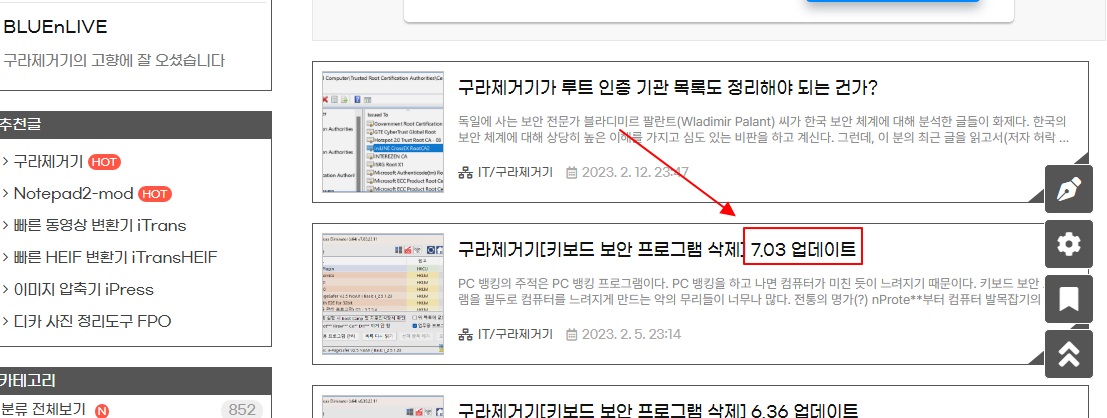Click the double-chevron scroll-to-top button
Viewport: 1107px width, 418px height.
[1069, 354]
